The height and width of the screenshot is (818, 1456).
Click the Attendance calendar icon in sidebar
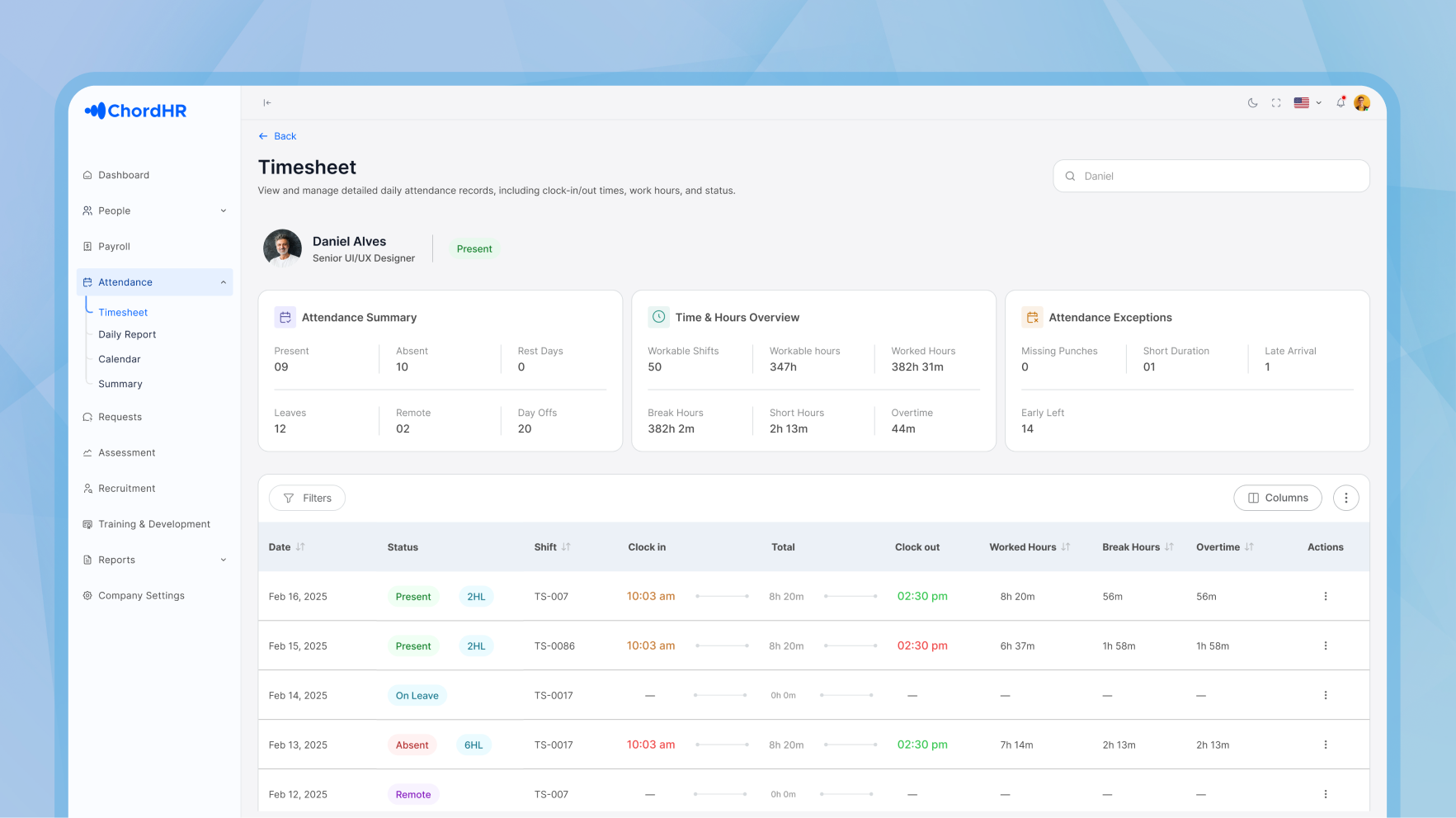pos(87,281)
